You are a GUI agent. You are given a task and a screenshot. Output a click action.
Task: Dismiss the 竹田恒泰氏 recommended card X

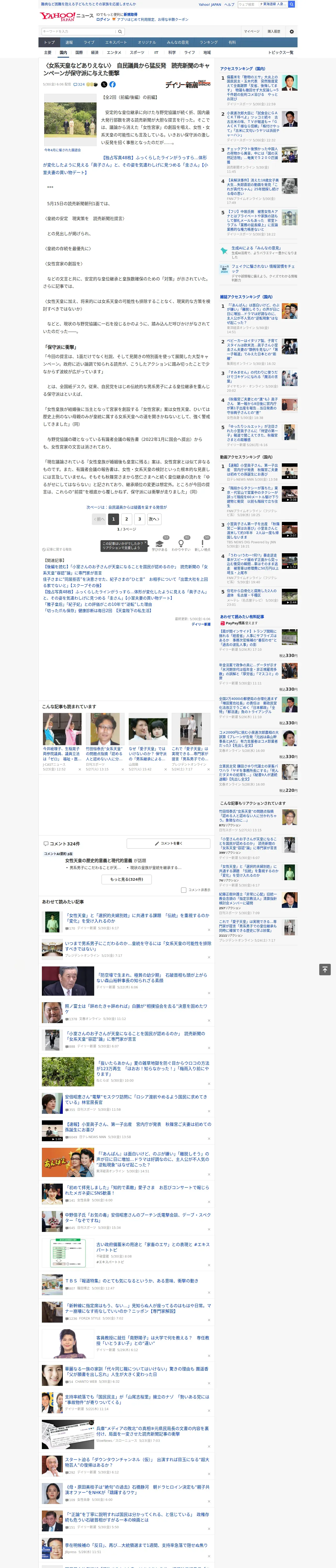(122, 769)
